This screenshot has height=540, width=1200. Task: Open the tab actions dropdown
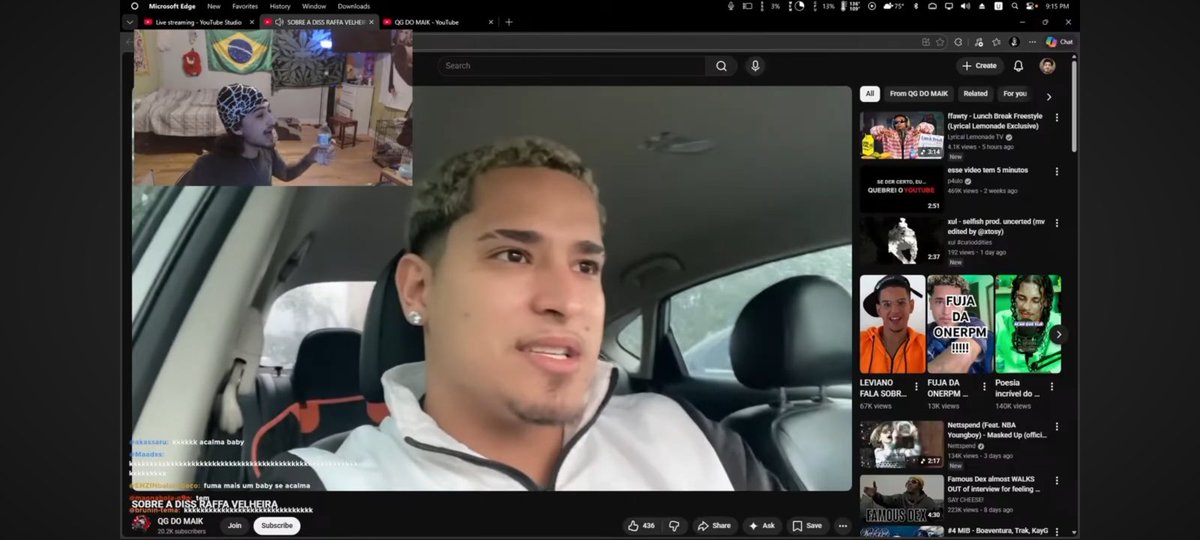tap(129, 21)
